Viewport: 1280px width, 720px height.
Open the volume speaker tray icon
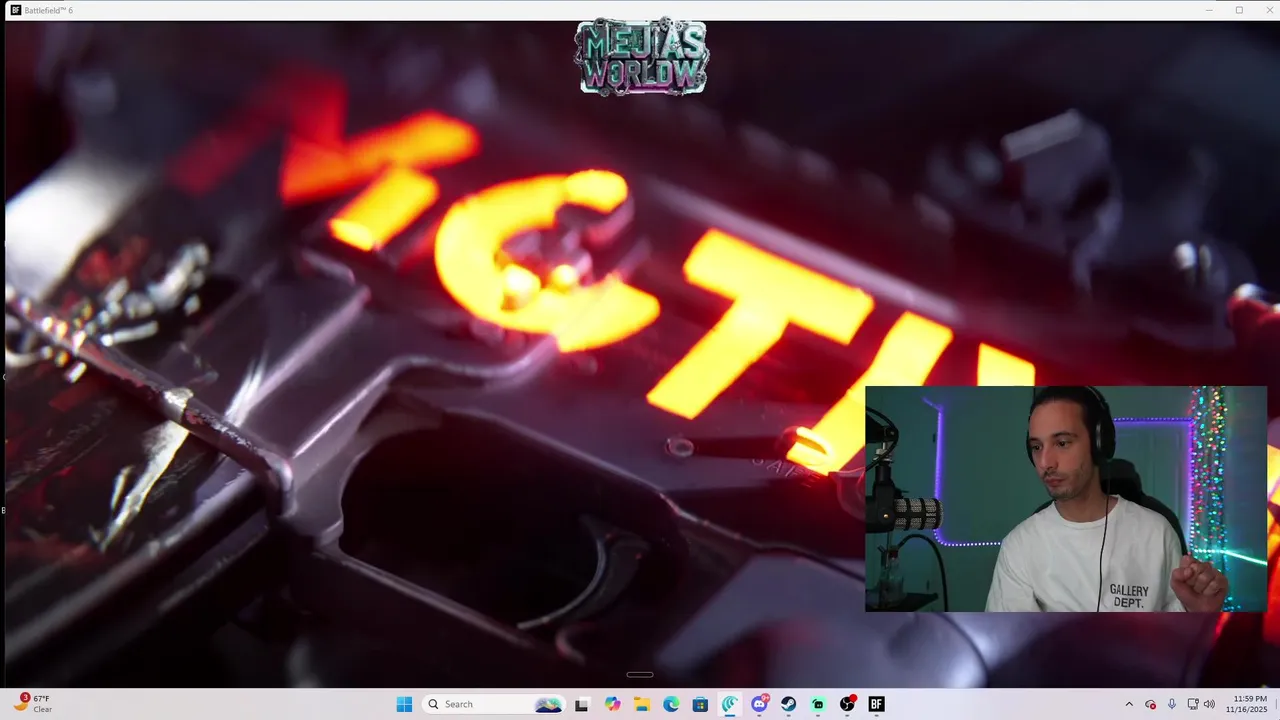(x=1209, y=704)
